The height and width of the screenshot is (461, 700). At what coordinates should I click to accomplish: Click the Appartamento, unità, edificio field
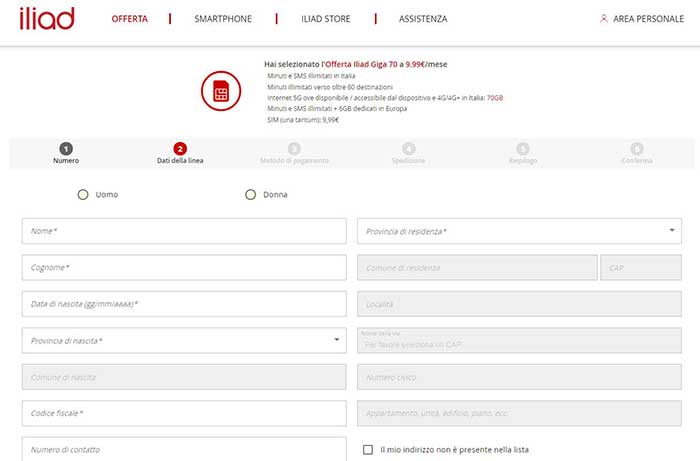pos(519,413)
